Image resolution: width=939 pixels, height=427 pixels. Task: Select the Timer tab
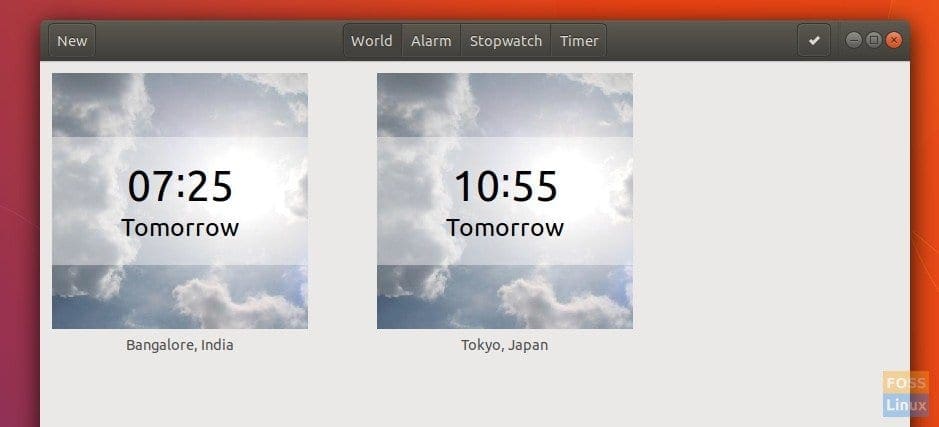pyautogui.click(x=579, y=41)
